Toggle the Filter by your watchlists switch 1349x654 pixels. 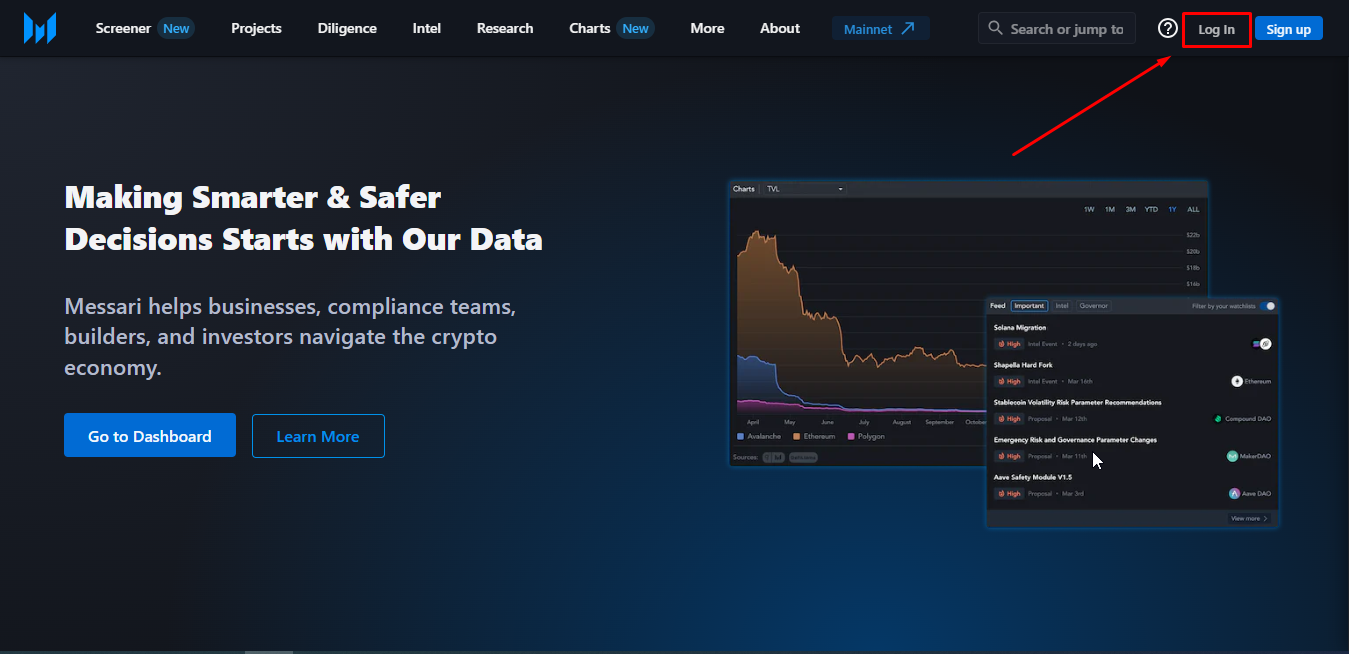click(1268, 306)
